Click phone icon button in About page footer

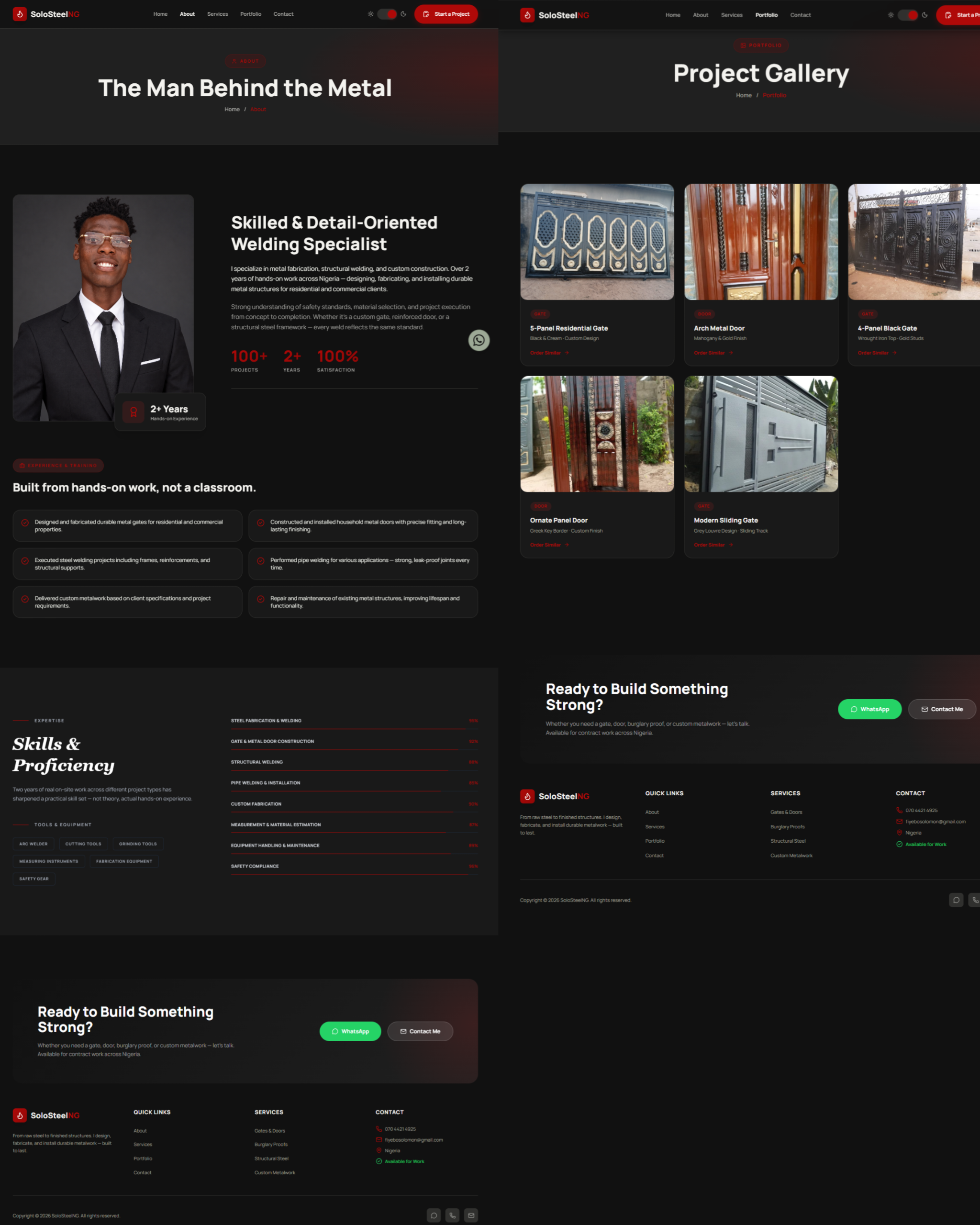coord(452,1215)
